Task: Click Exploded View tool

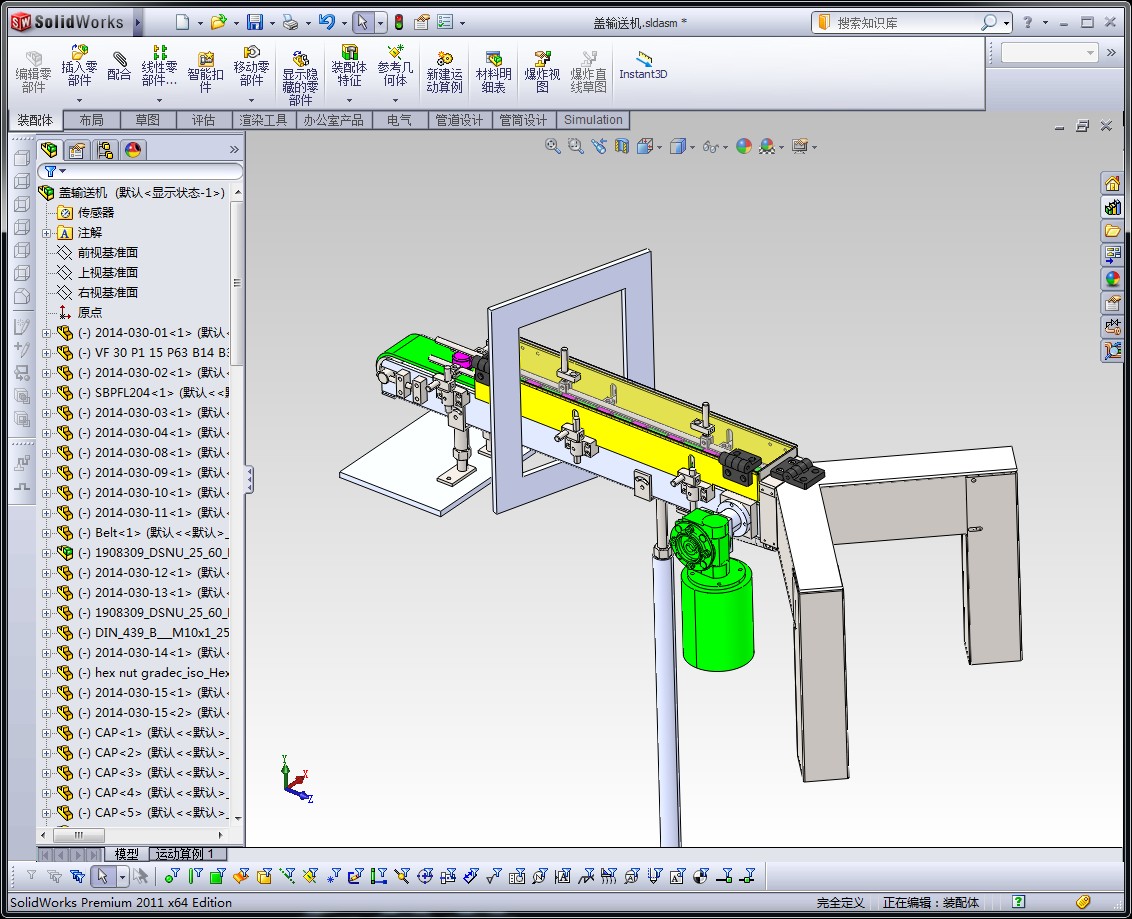Action: (x=542, y=72)
